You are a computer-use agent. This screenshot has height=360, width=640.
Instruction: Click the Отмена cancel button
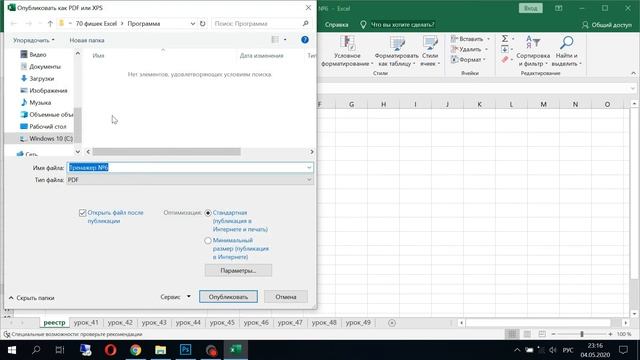tap(286, 297)
